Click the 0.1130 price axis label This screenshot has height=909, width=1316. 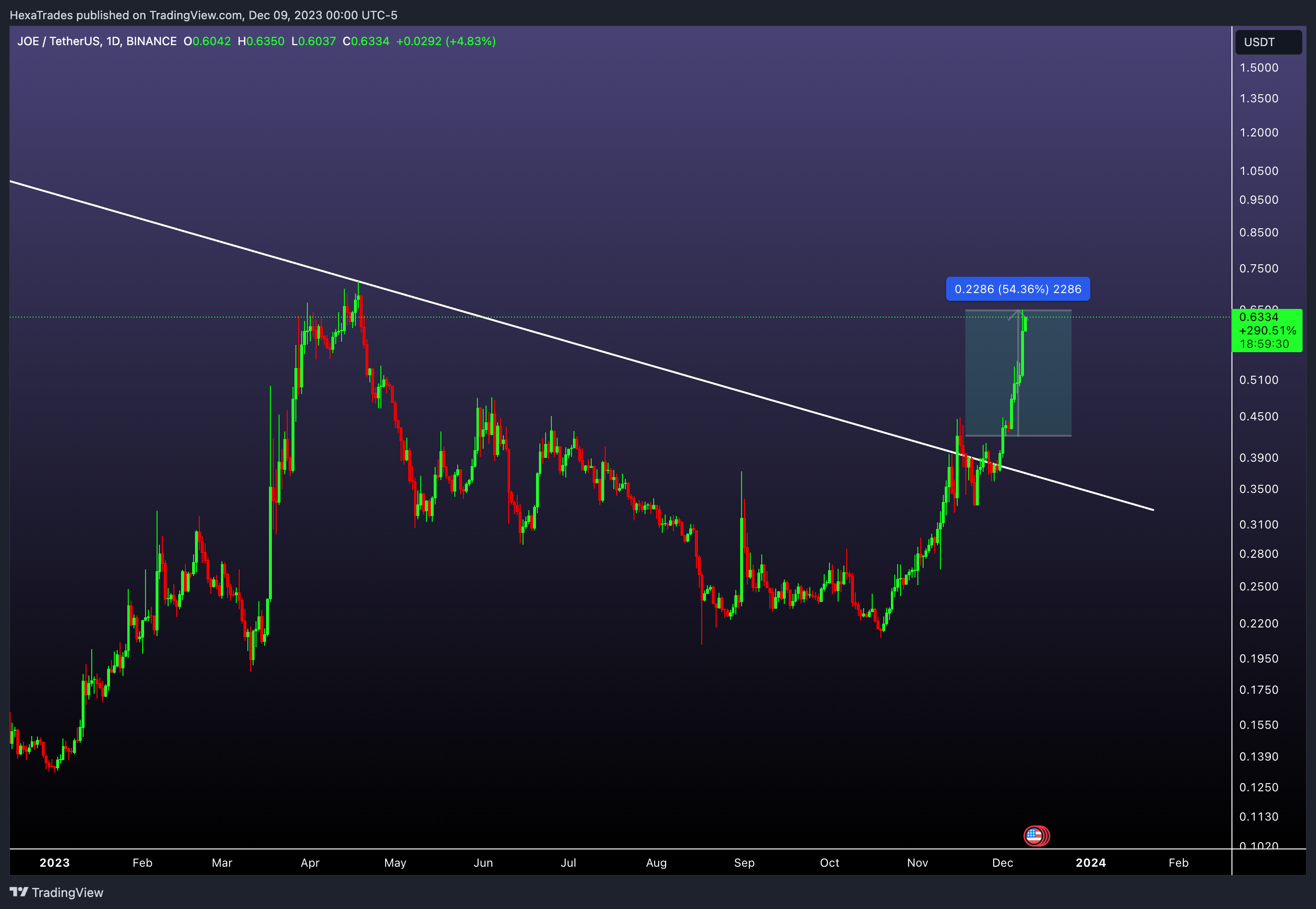point(1258,817)
